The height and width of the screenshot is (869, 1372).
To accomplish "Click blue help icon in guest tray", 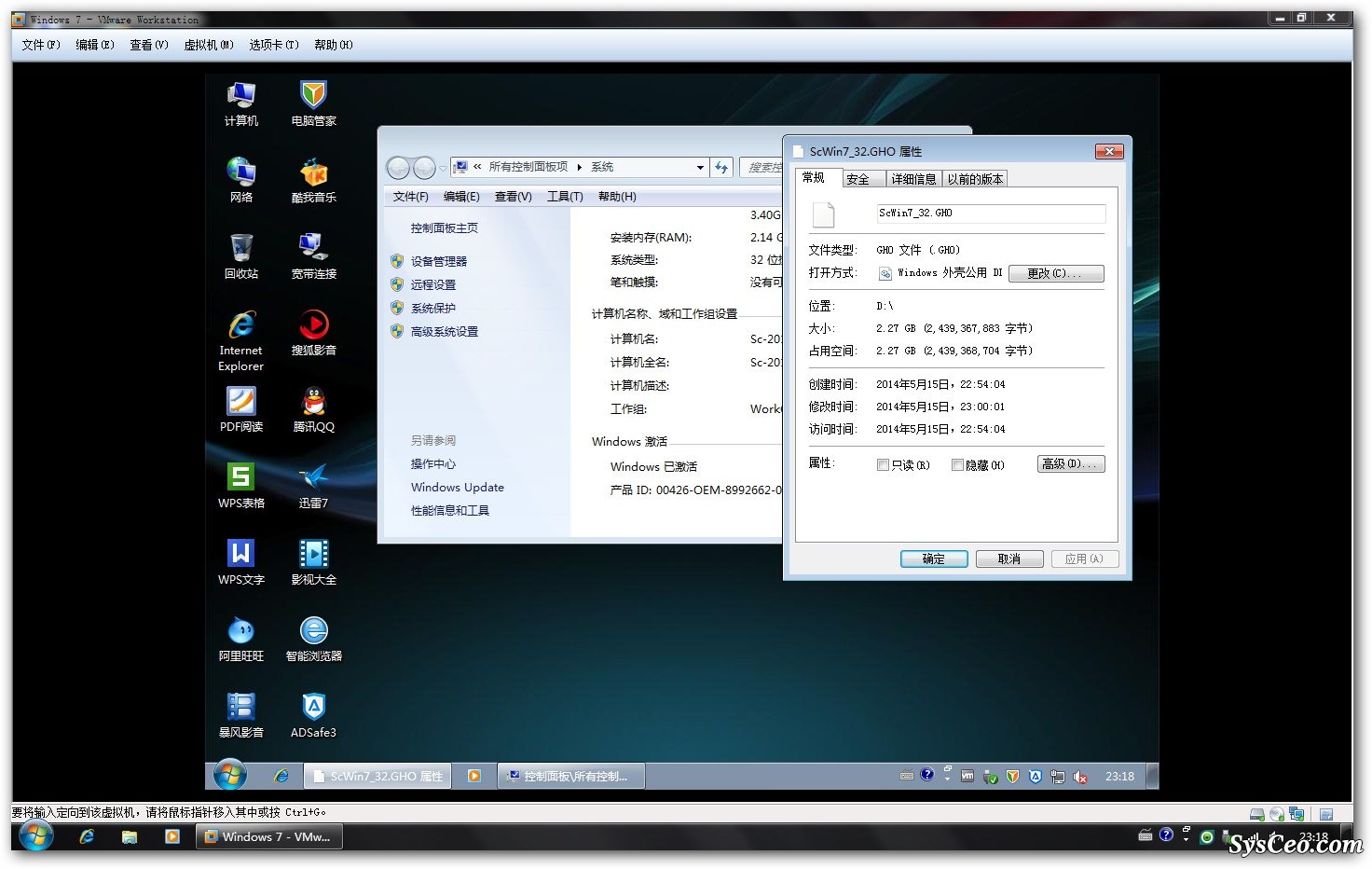I will pyautogui.click(x=927, y=775).
